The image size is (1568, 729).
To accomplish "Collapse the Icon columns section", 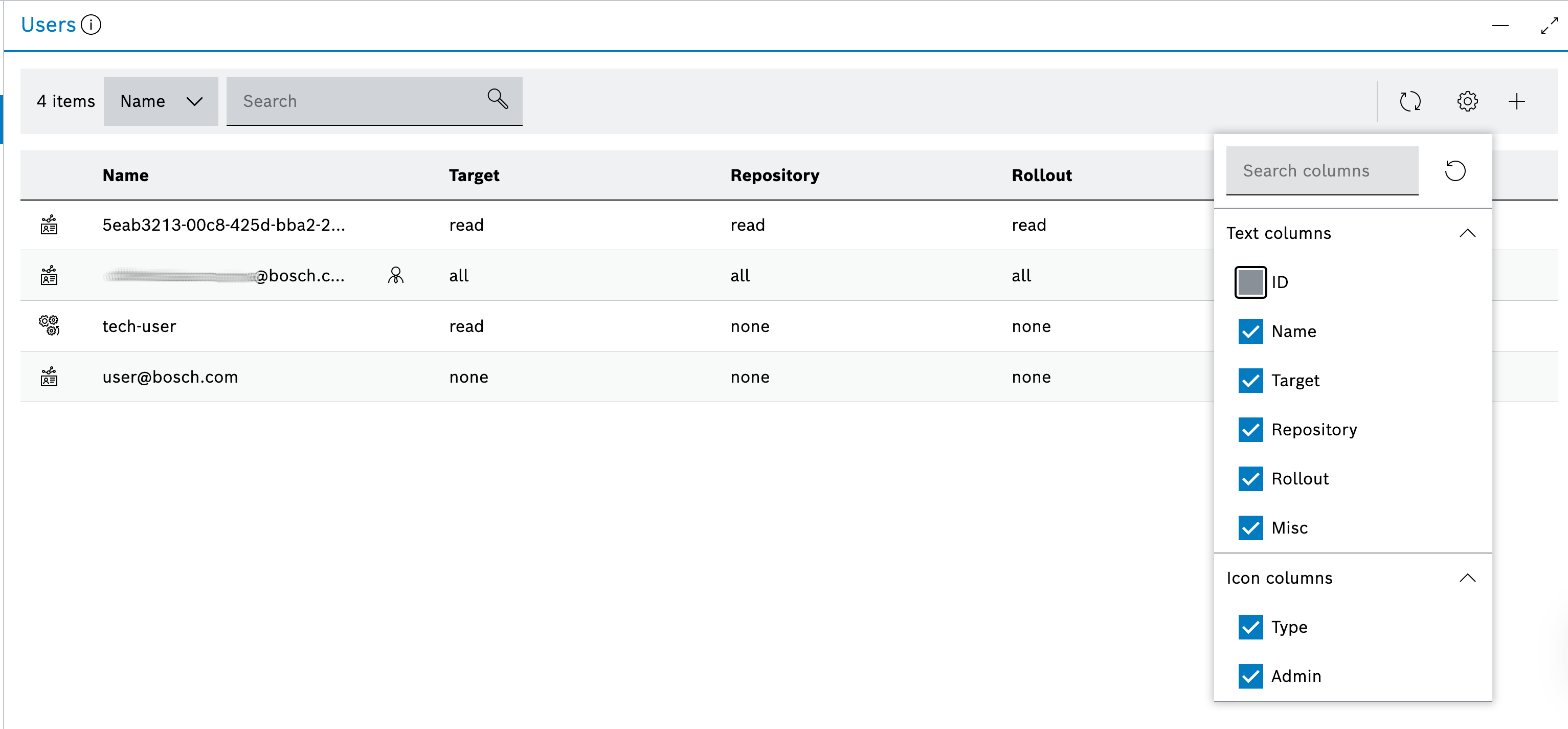I will click(x=1467, y=578).
